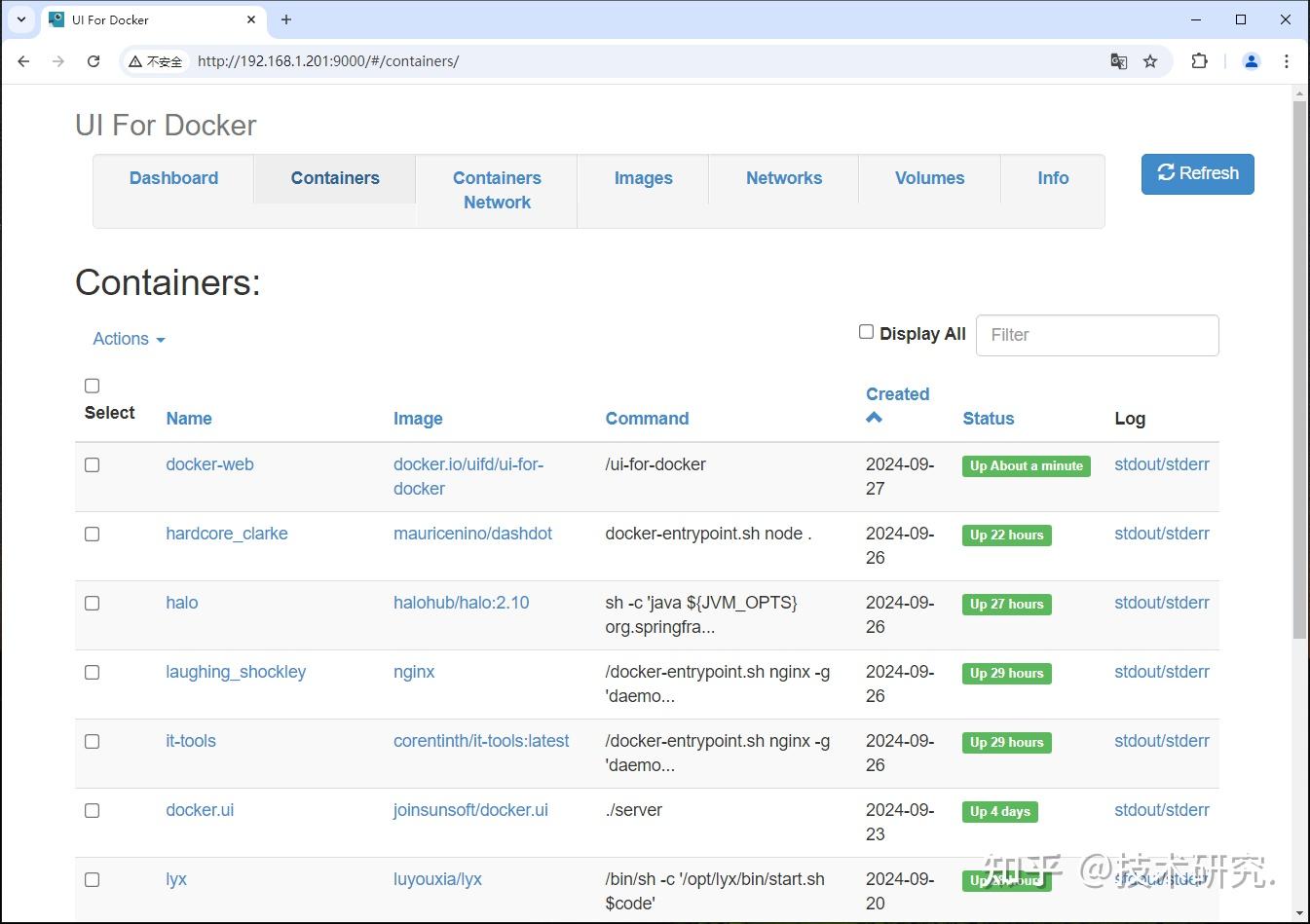Toggle the Created column sort arrow
This screenshot has height=924, width=1310.
[874, 417]
